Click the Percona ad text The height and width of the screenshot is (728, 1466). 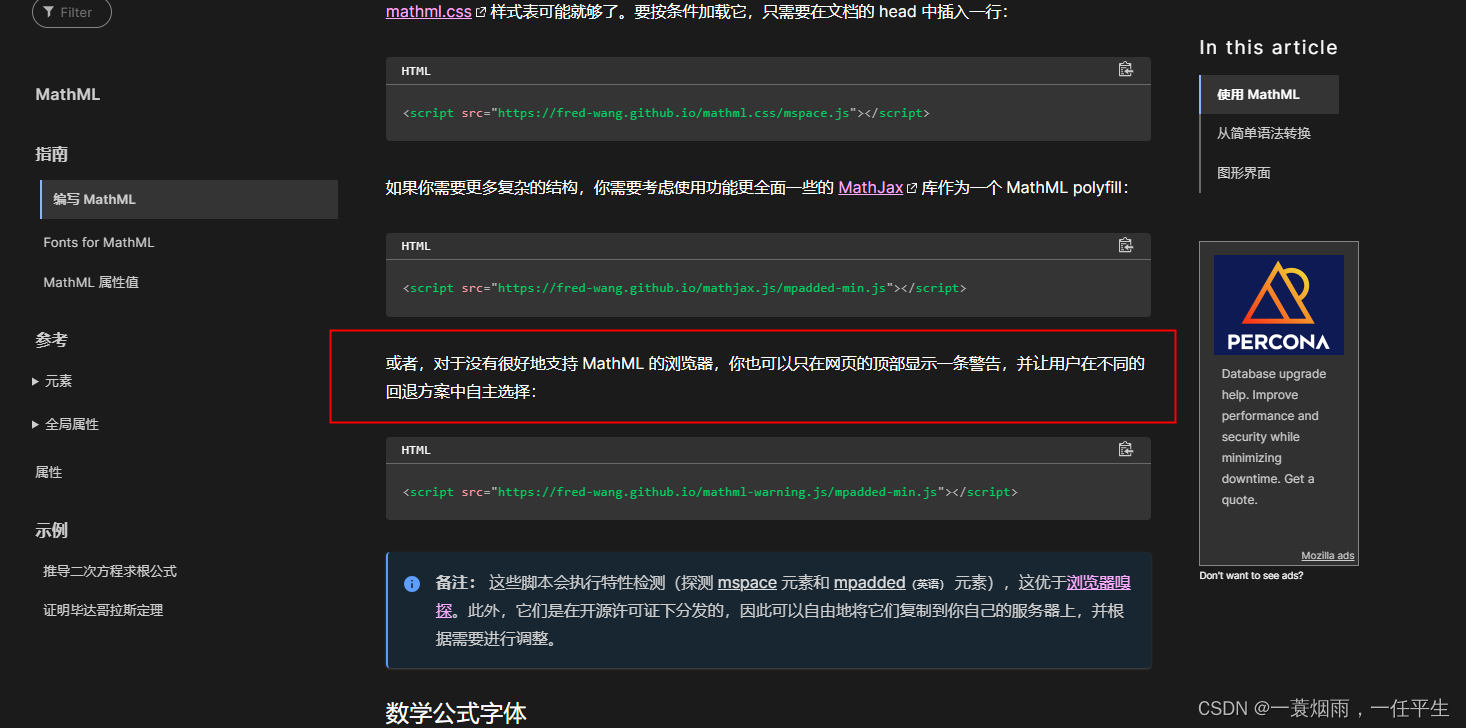[1274, 437]
